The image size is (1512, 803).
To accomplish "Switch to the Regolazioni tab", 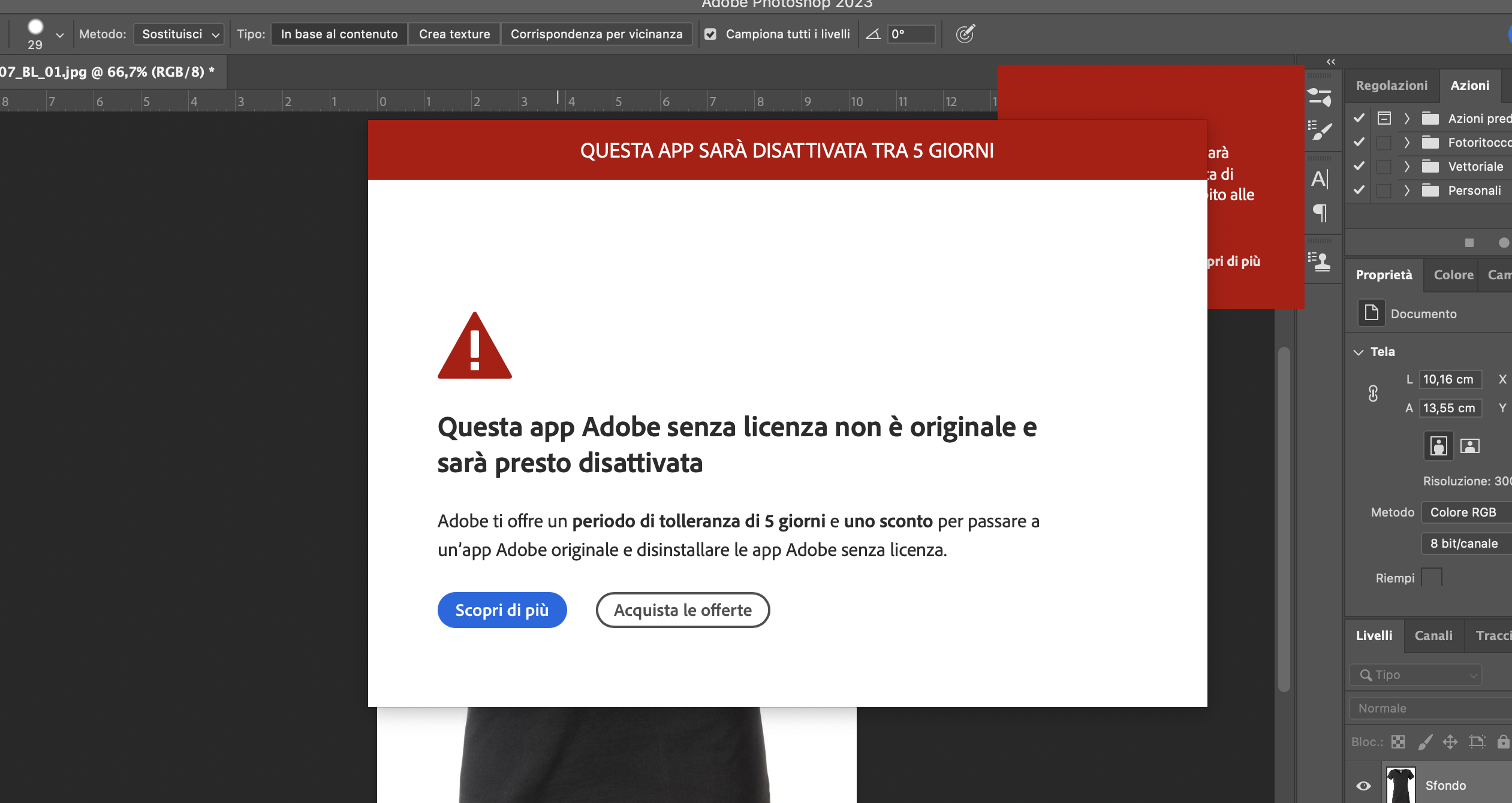I will (x=1391, y=86).
